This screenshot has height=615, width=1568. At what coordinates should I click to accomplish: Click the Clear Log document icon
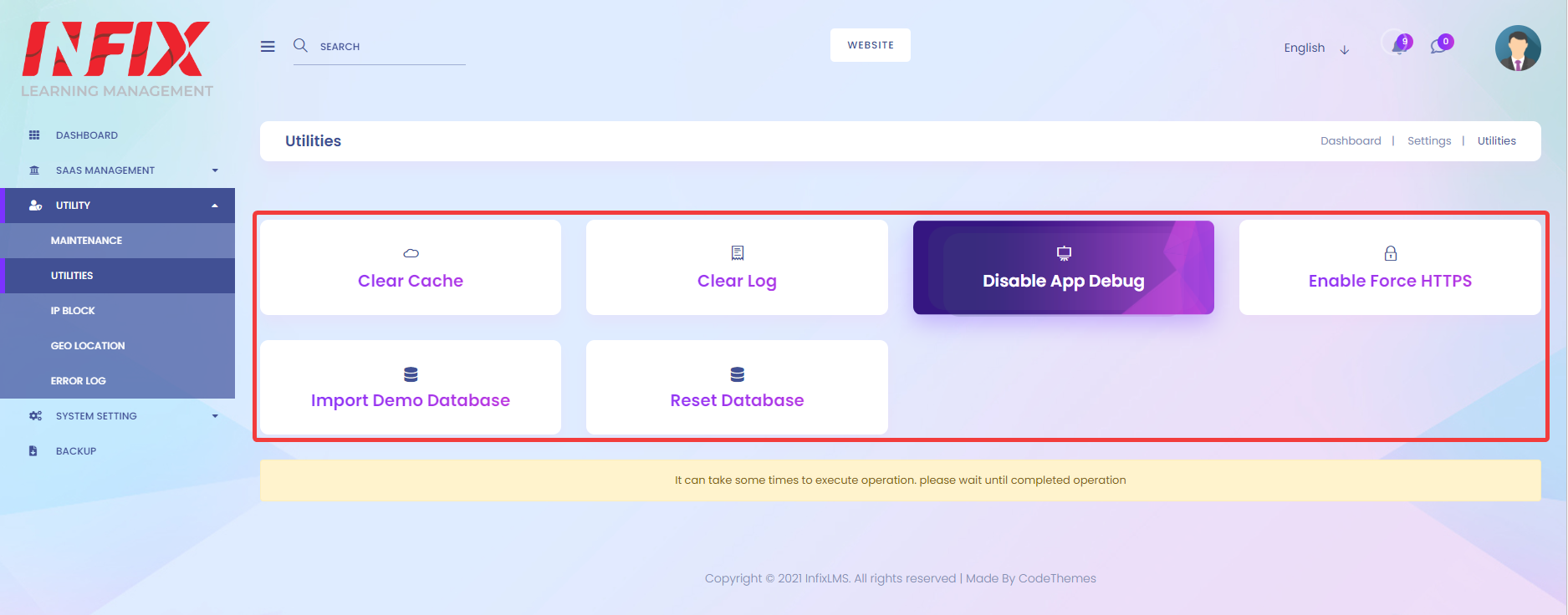coord(737,252)
